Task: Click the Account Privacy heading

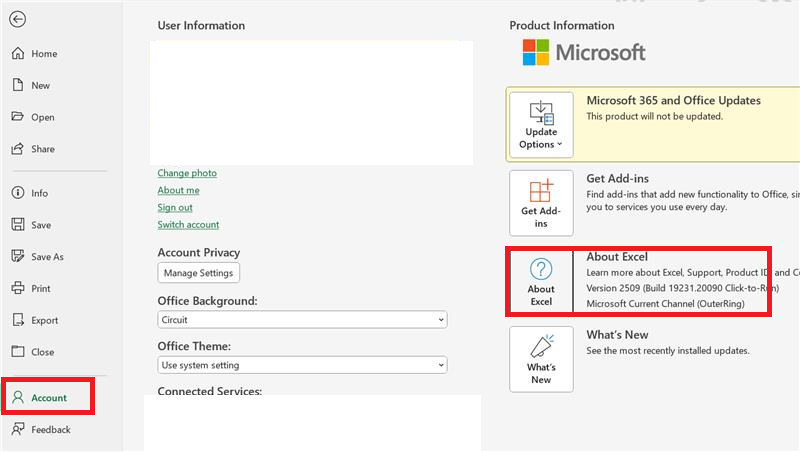Action: click(198, 253)
